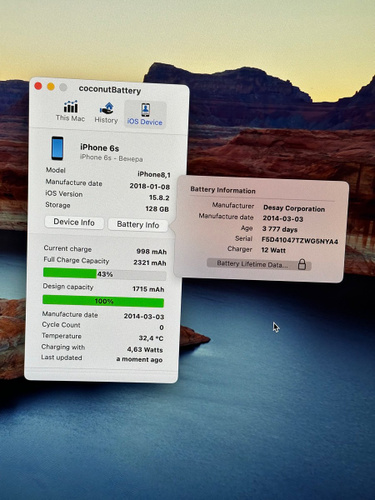
Task: Click the iPhone 6s device name heading
Action: coord(99,148)
